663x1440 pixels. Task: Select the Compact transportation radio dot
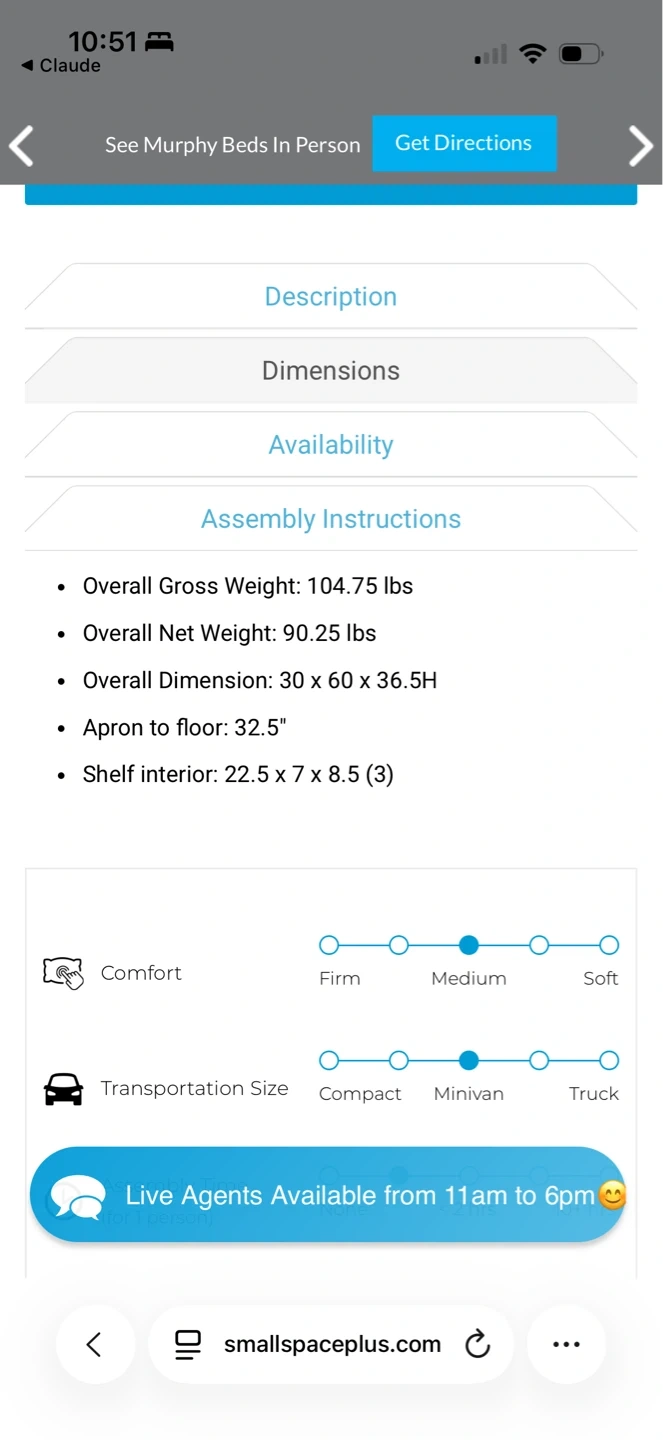[x=329, y=1060]
